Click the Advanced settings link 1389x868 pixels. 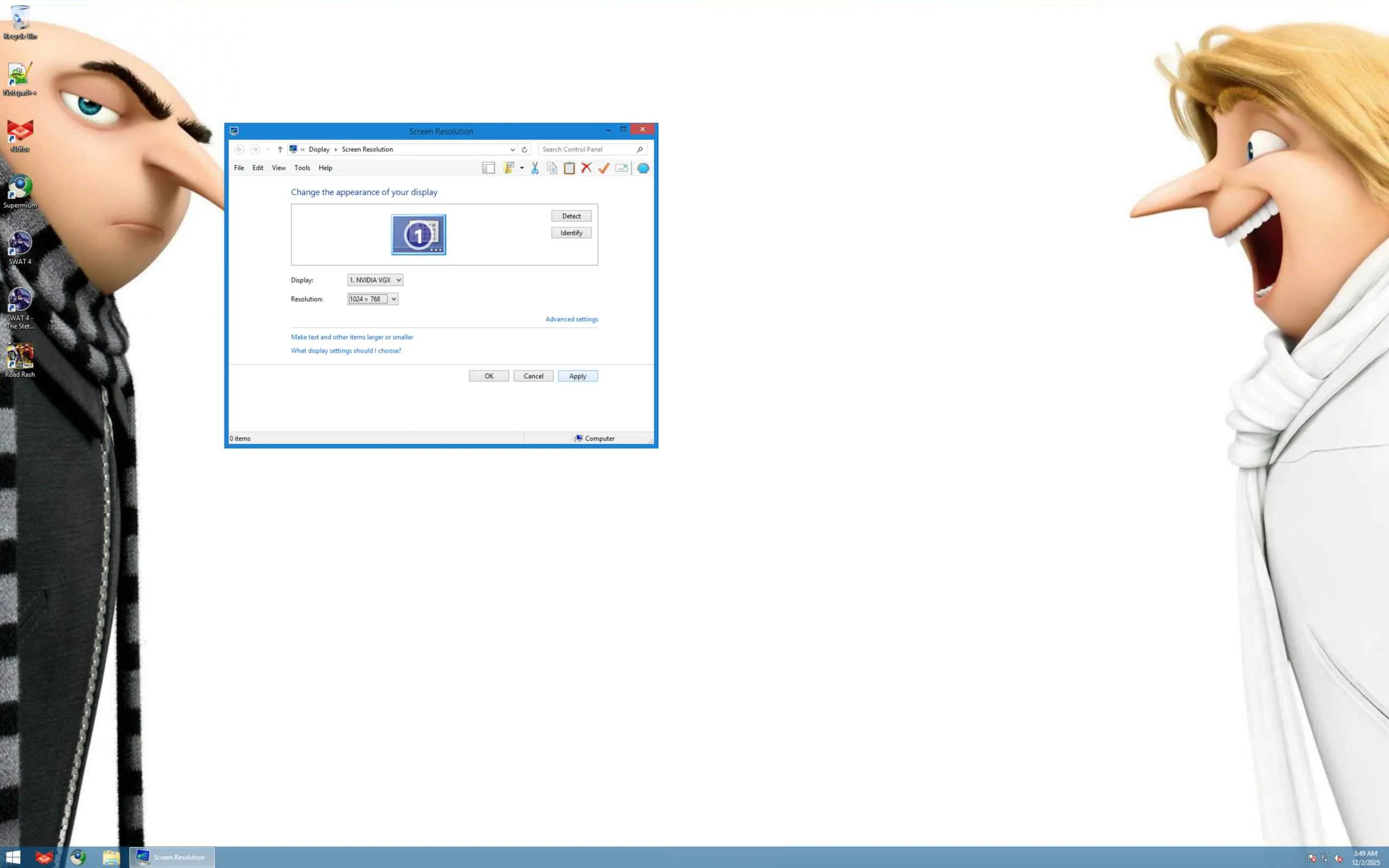[x=571, y=319]
